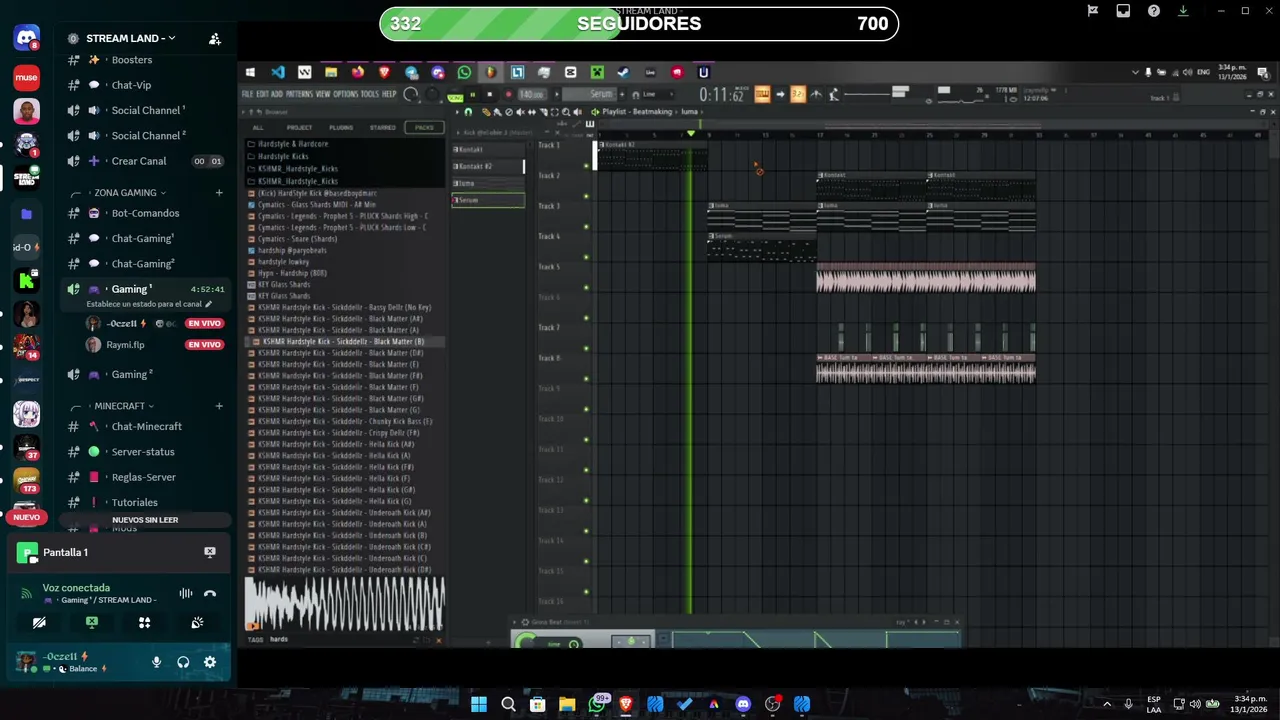Click the FL Studio record button

click(508, 94)
